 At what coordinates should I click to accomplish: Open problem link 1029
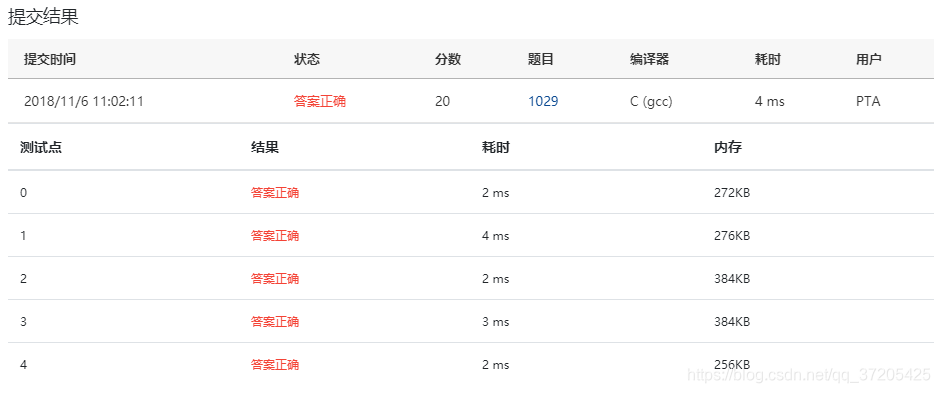543,101
